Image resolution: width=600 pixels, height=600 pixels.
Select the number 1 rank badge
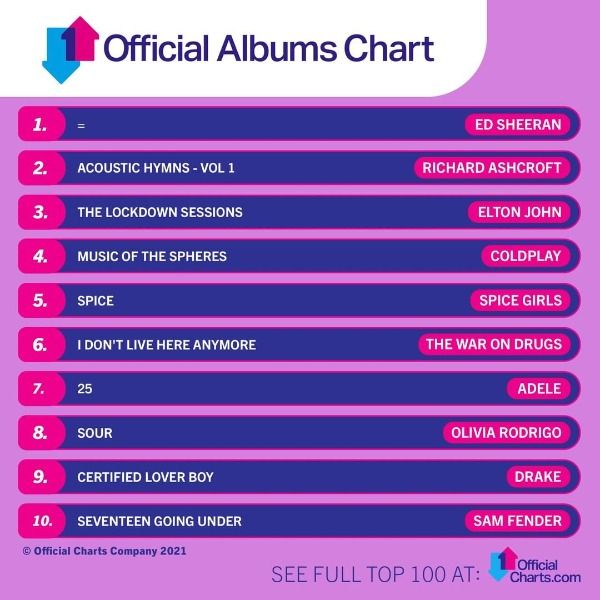tap(41, 124)
